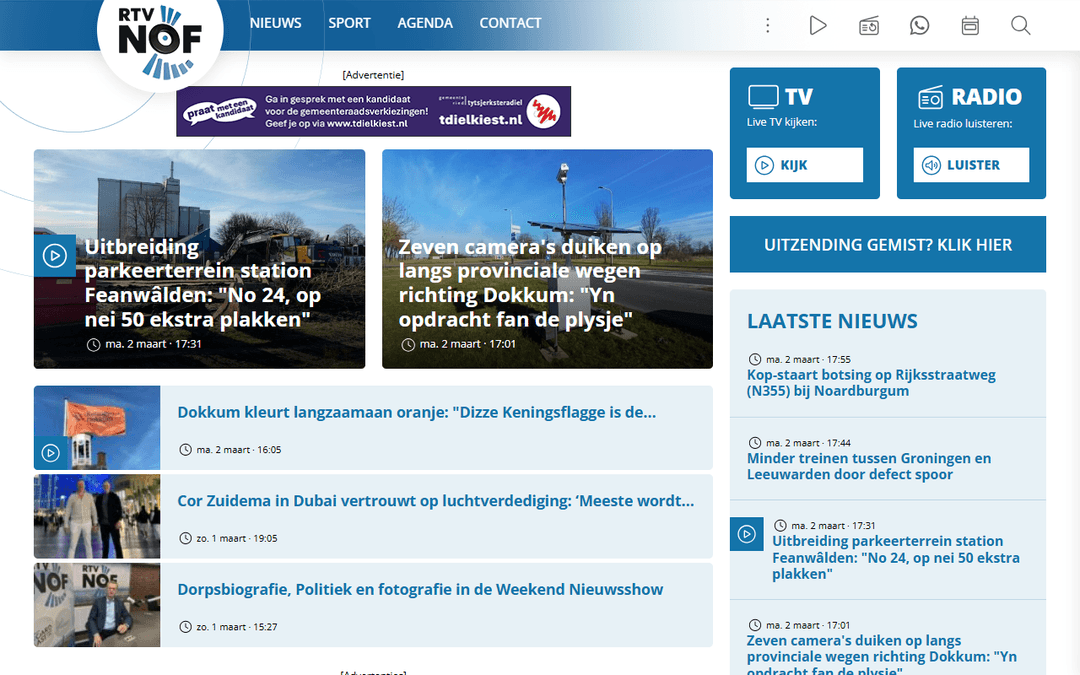
Task: Open the calendar icon in the header
Action: [970, 25]
